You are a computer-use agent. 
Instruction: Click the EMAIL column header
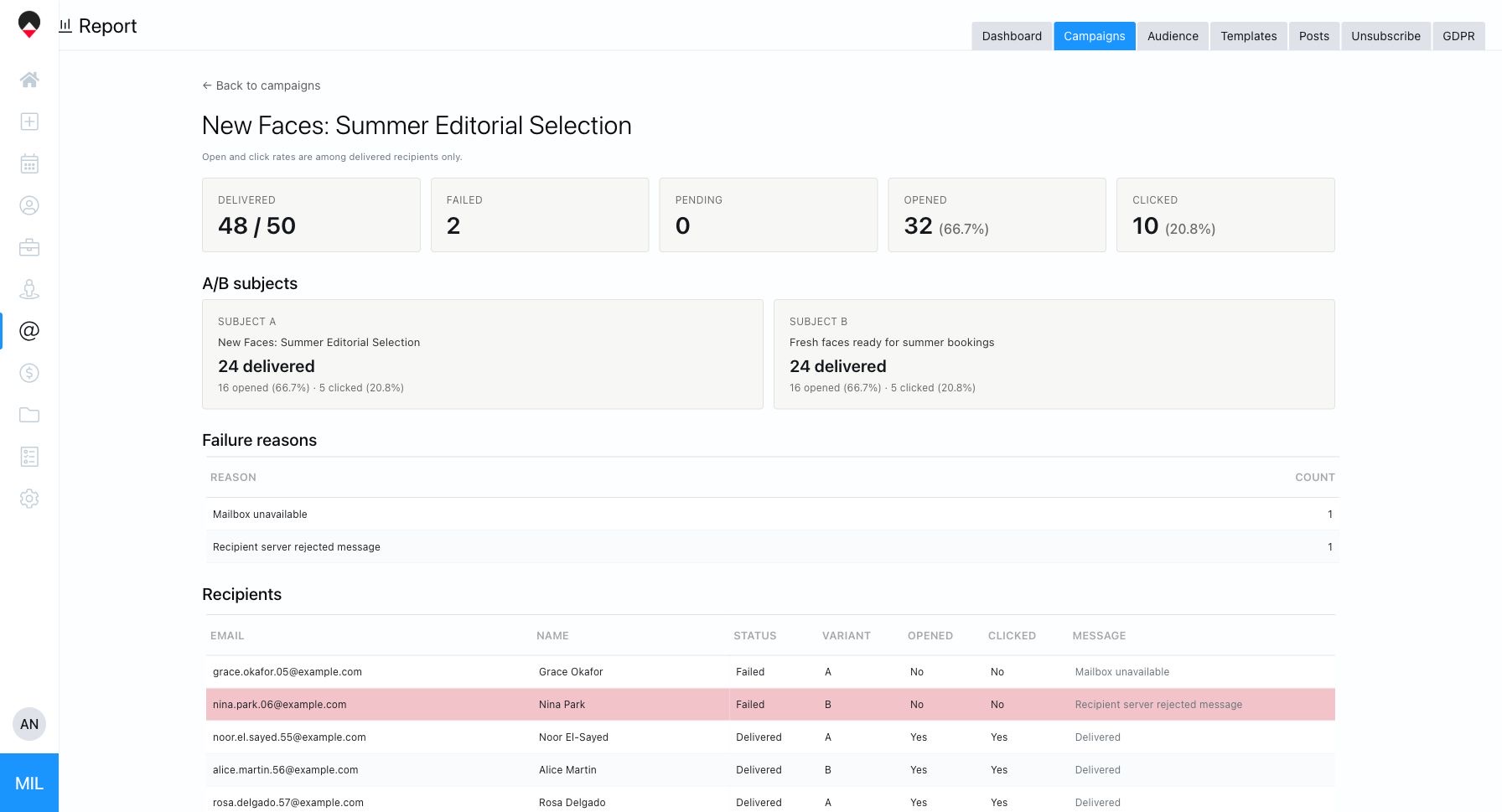(x=227, y=636)
